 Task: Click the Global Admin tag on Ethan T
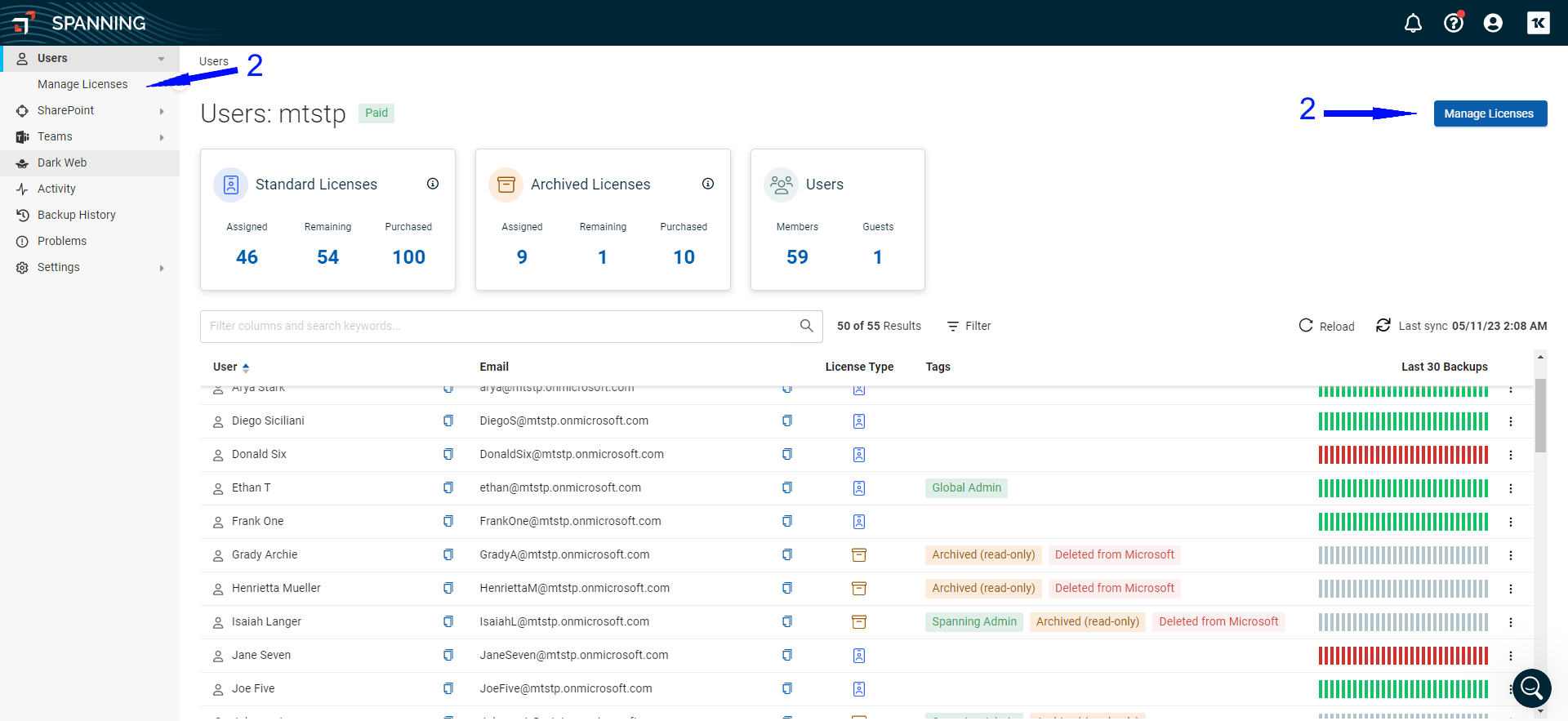click(966, 487)
